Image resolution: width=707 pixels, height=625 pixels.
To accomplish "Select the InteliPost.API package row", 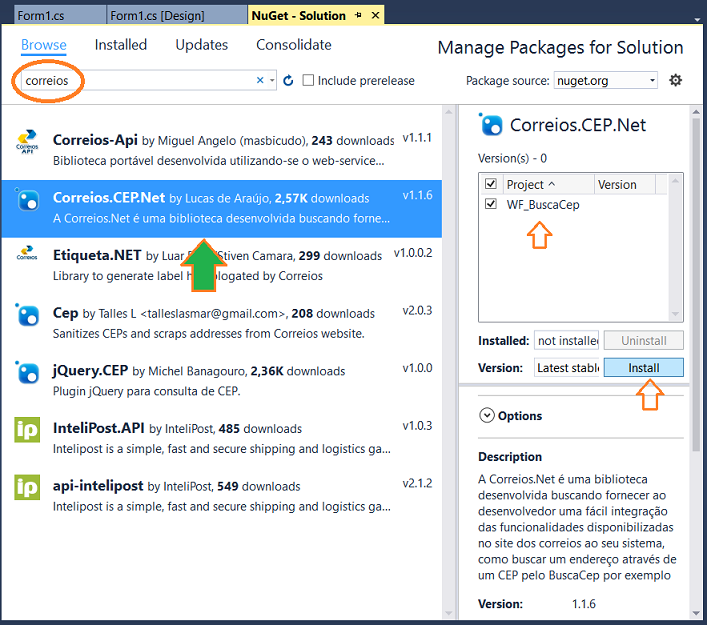I will coord(221,439).
